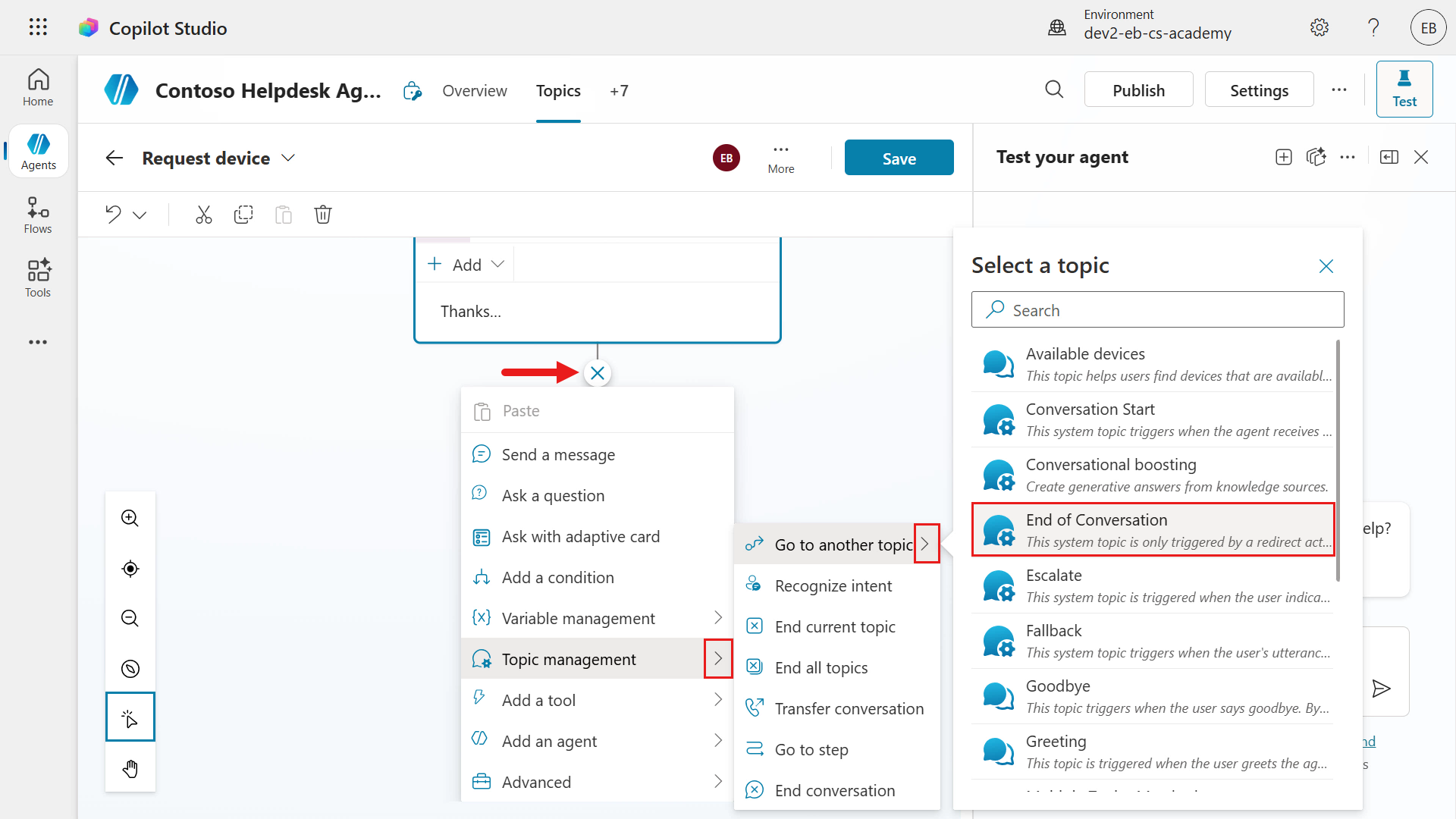The image size is (1456, 819).
Task: Open the Flows section in the sidebar
Action: (37, 214)
